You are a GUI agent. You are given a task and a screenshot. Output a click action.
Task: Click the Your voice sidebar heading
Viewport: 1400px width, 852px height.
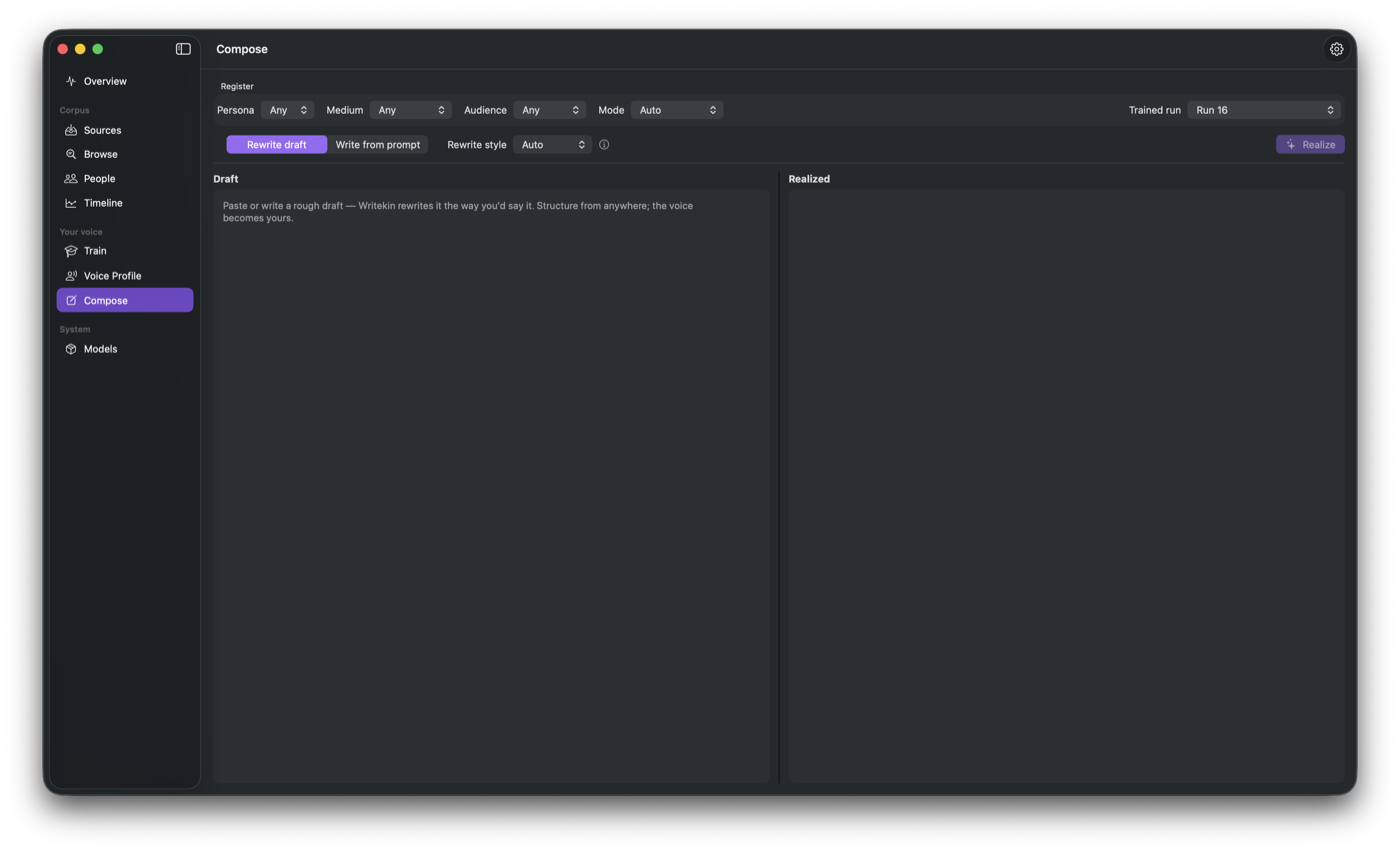click(81, 232)
